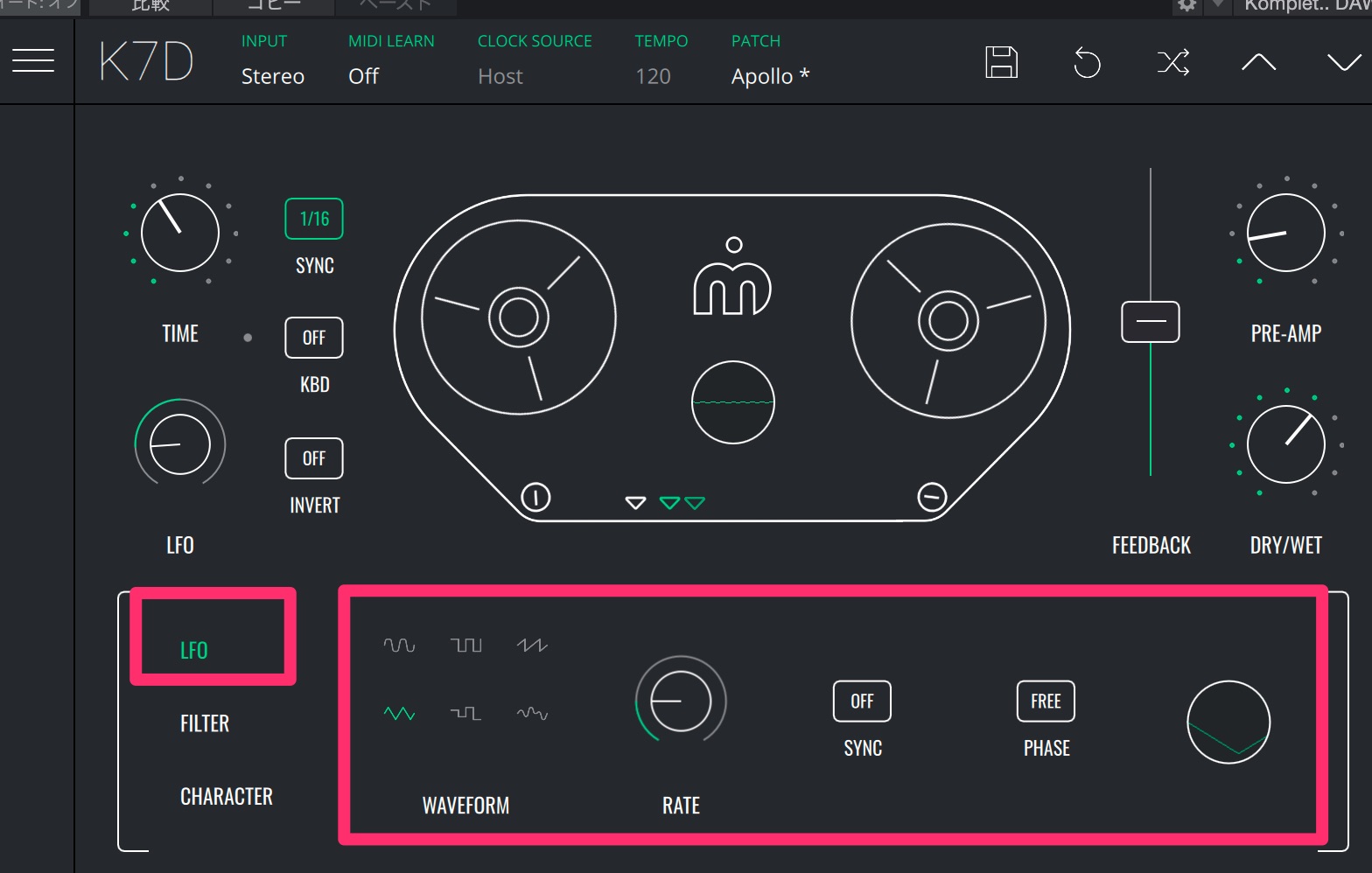The width and height of the screenshot is (1372, 873).
Task: Randomize settings with the shuffle icon
Action: click(1173, 62)
